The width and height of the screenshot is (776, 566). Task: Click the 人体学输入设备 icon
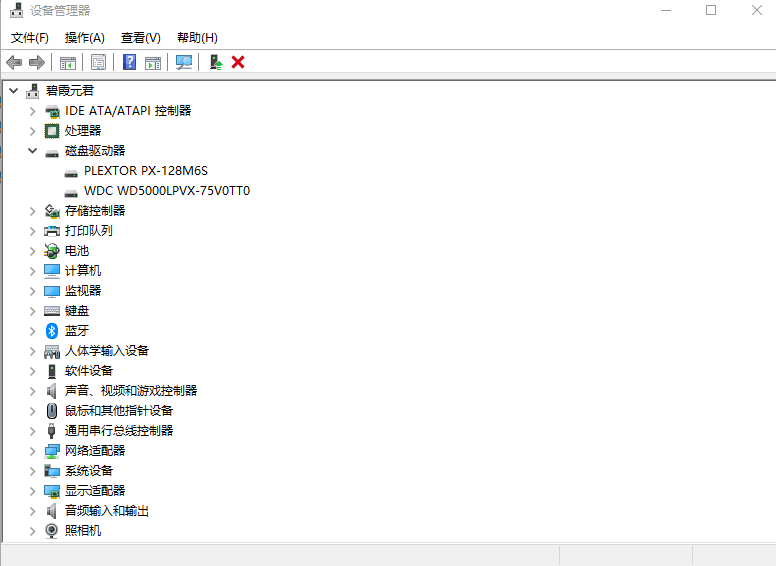pyautogui.click(x=52, y=351)
